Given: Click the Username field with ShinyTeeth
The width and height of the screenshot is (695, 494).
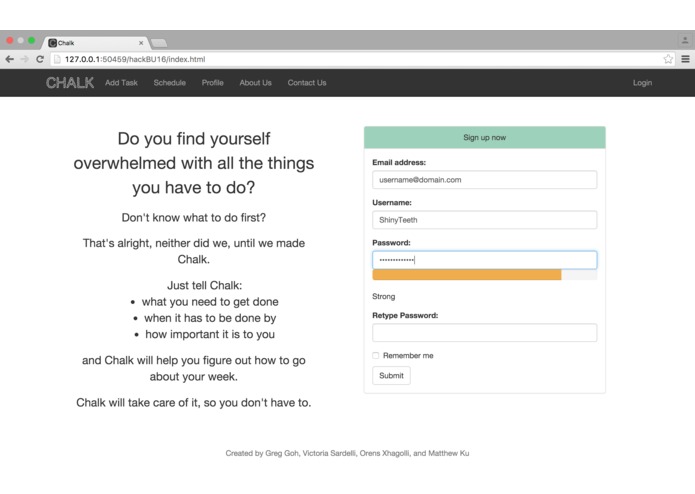Looking at the screenshot, I should click(484, 220).
